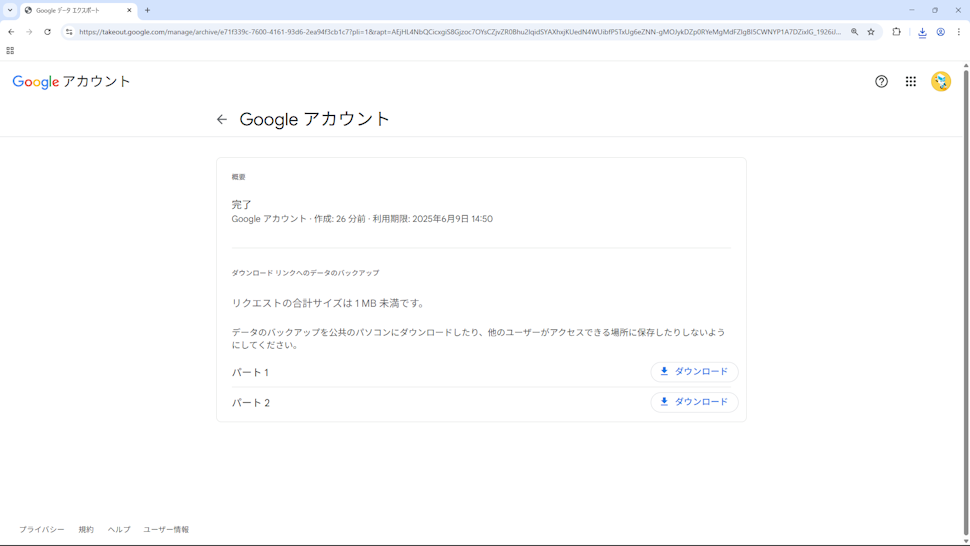Screen dimensions: 970x546
Task: Restore down the Chrome window
Action: [935, 10]
